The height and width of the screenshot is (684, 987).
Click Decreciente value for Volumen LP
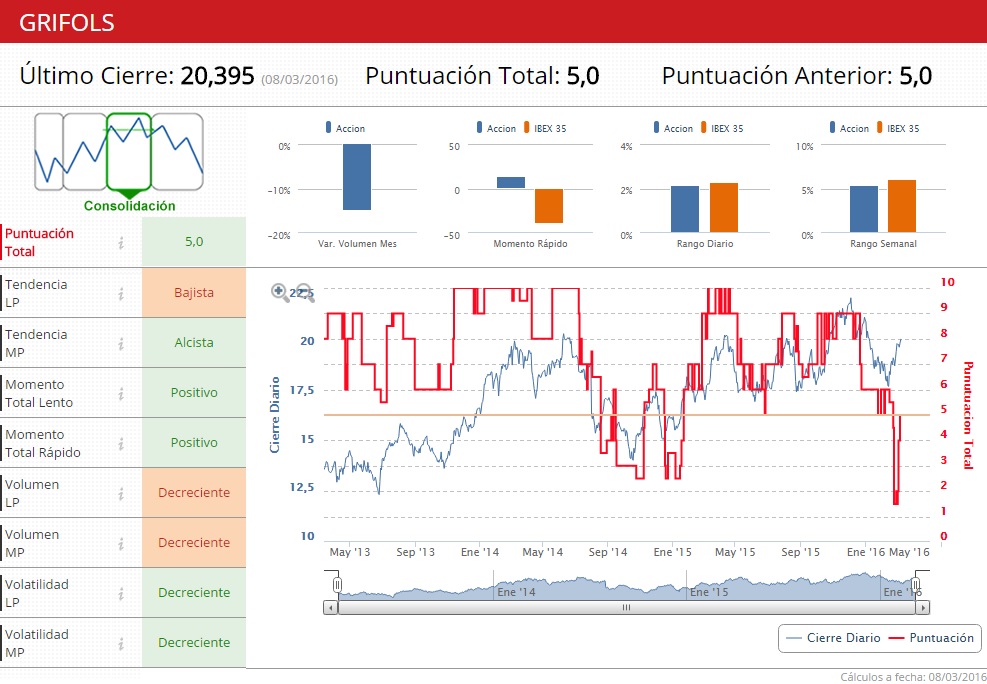click(x=194, y=493)
